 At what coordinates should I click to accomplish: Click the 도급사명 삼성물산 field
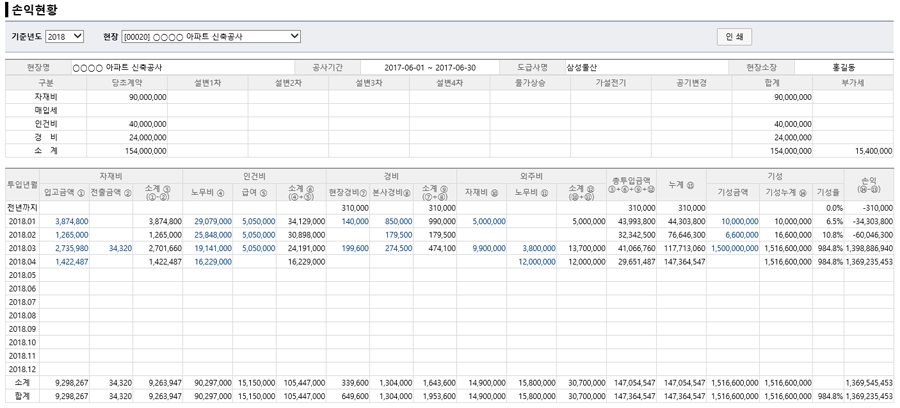tap(640, 68)
